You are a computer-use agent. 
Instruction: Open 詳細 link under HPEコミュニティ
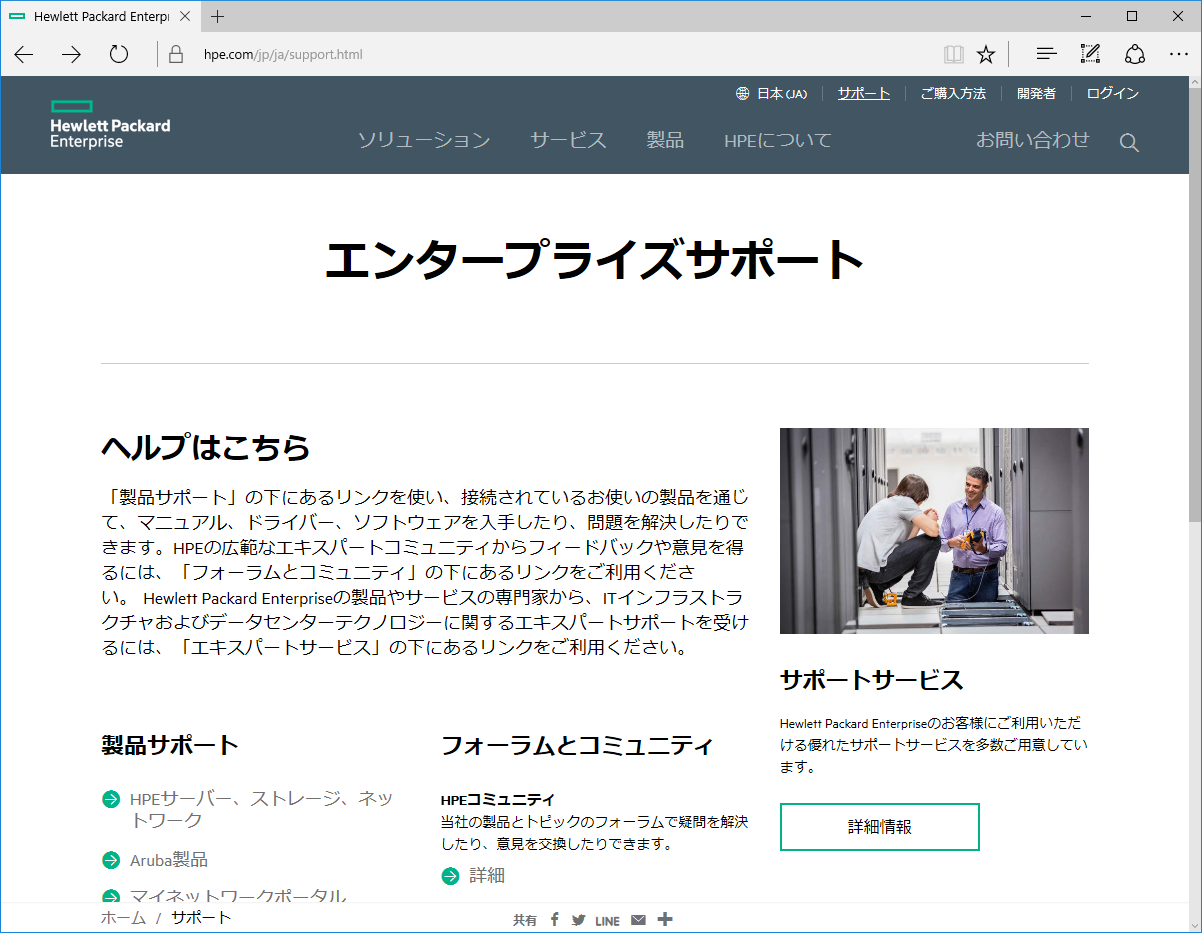(x=487, y=876)
